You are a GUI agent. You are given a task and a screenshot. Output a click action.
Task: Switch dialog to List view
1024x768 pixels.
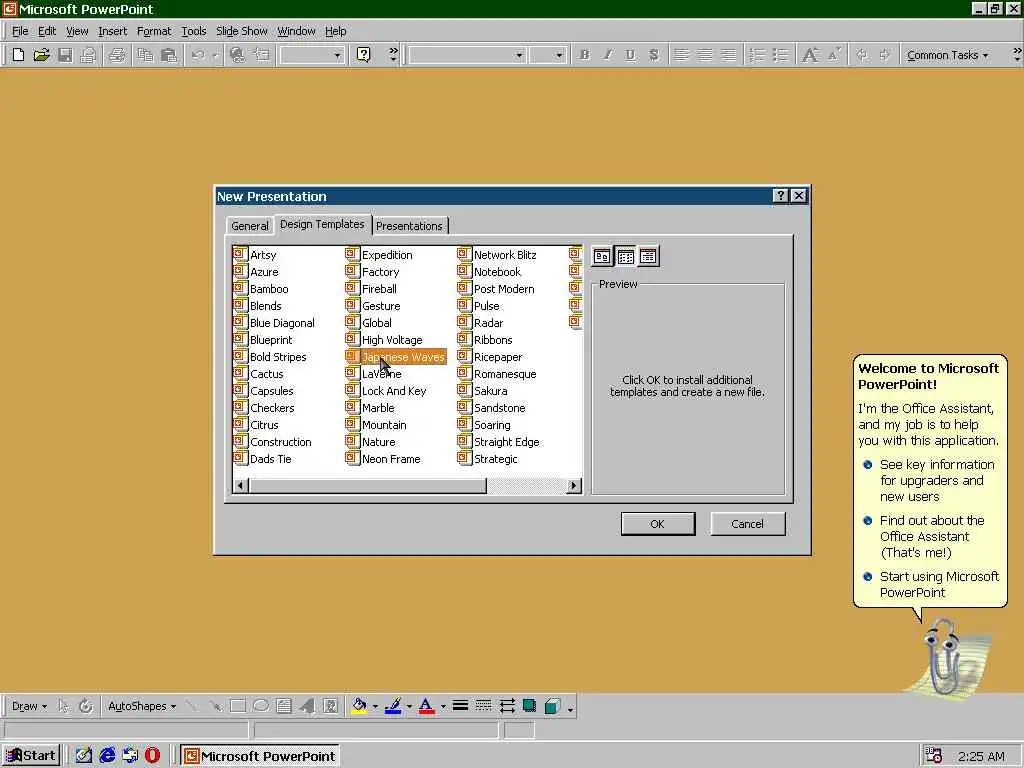point(626,256)
